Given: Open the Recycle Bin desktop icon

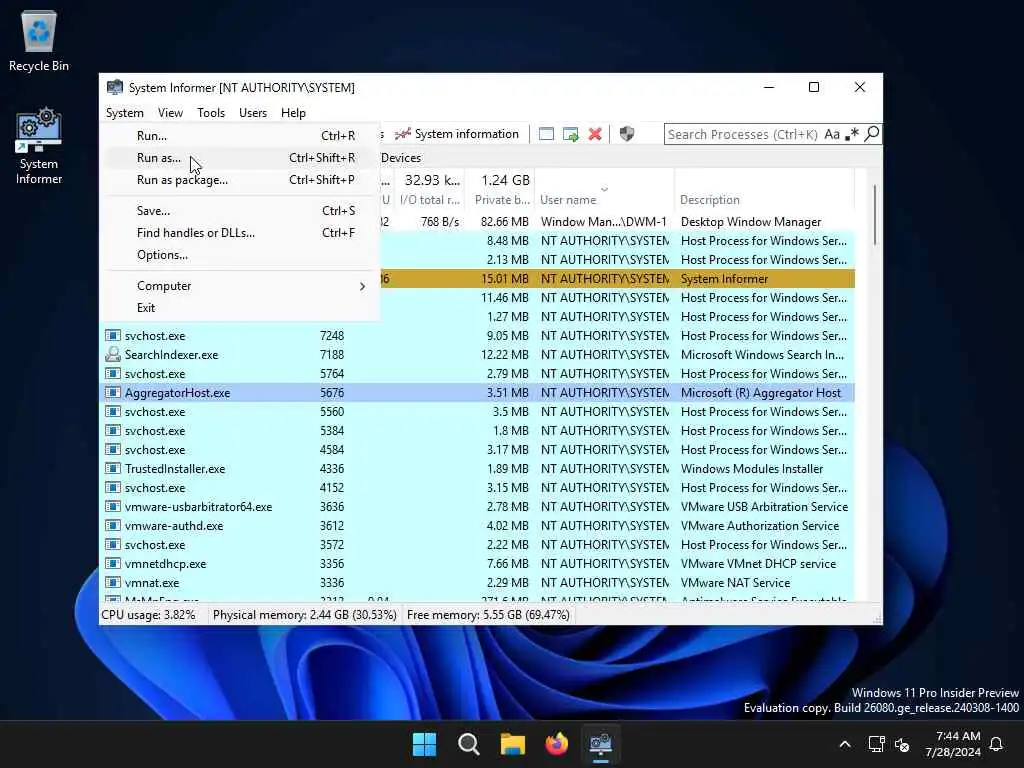Looking at the screenshot, I should click(39, 40).
